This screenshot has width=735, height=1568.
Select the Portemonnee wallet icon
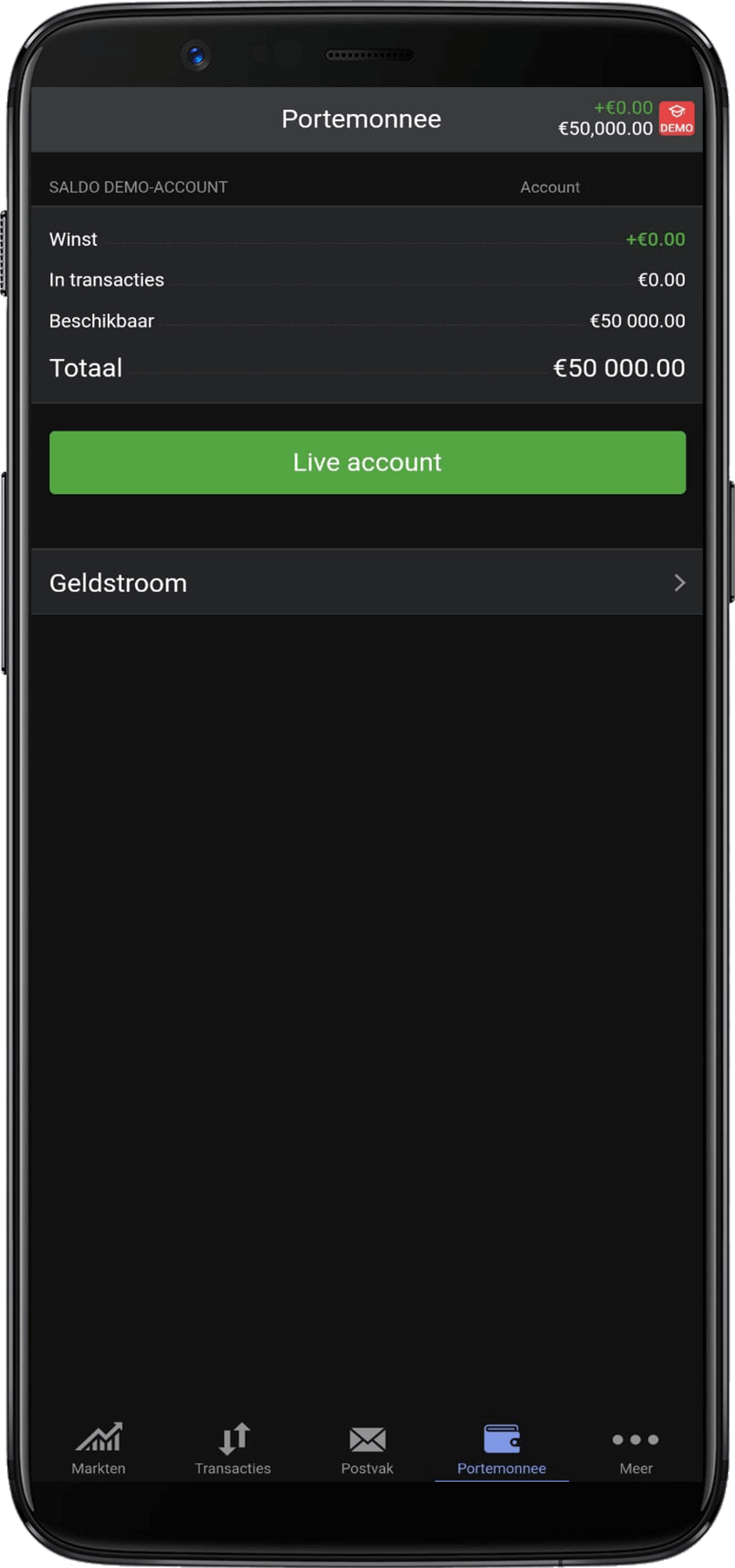(502, 1438)
